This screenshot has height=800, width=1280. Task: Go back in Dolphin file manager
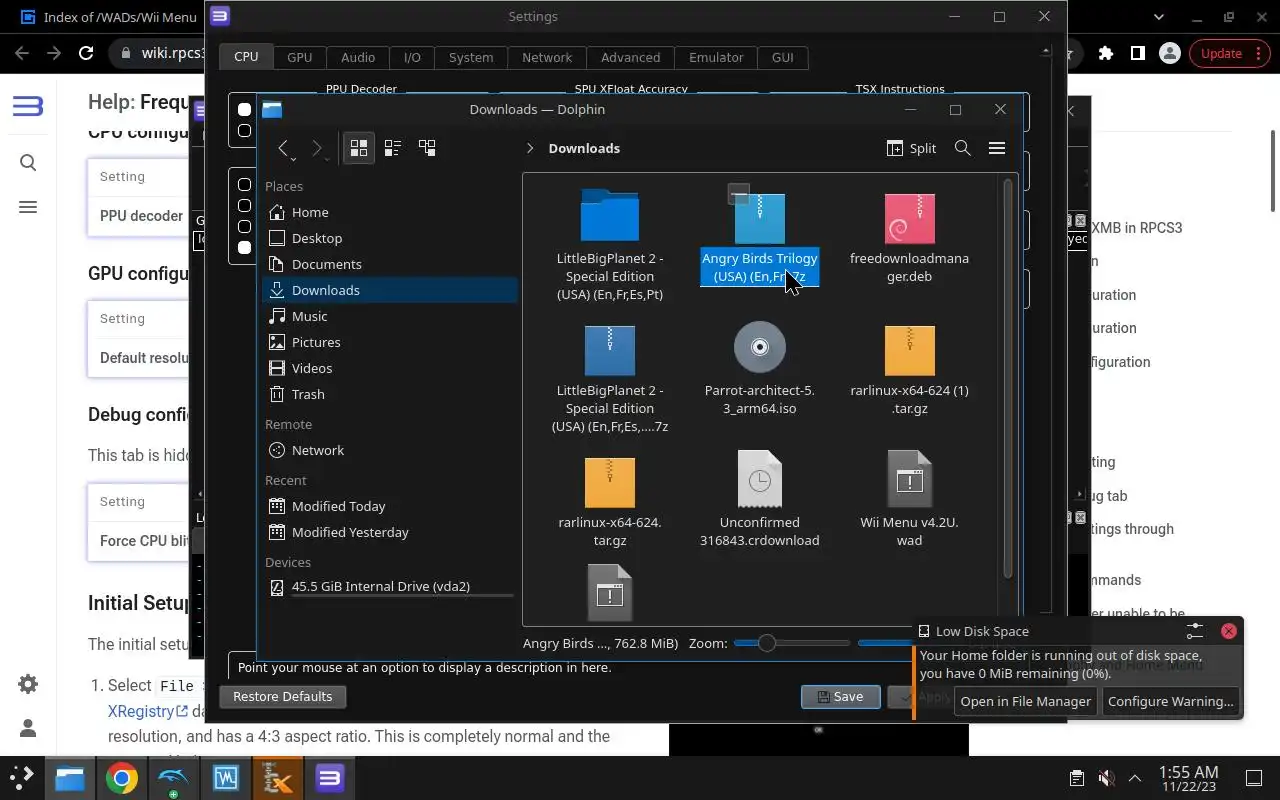[x=284, y=148]
